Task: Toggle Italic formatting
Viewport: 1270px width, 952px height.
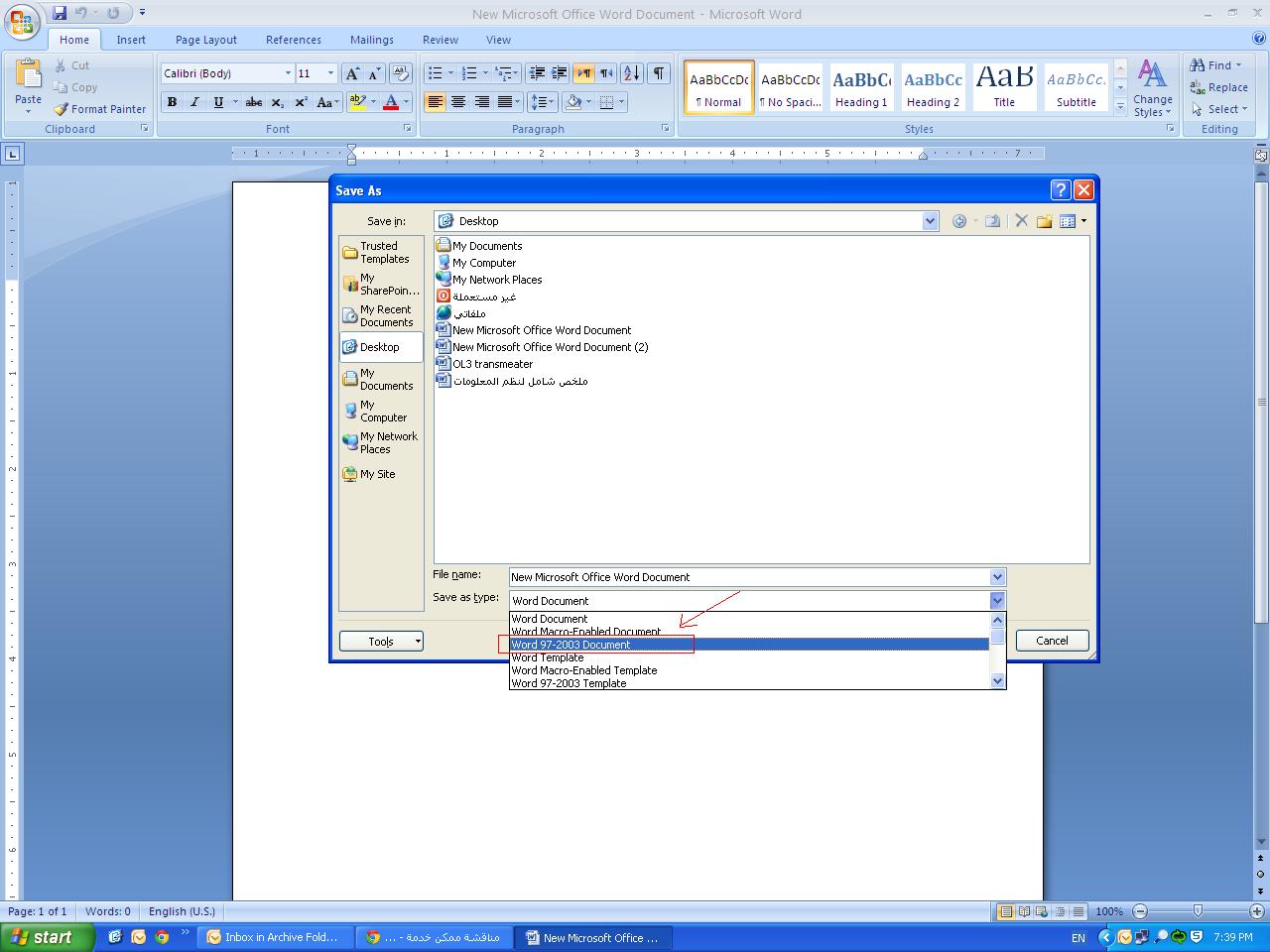Action: (x=194, y=102)
